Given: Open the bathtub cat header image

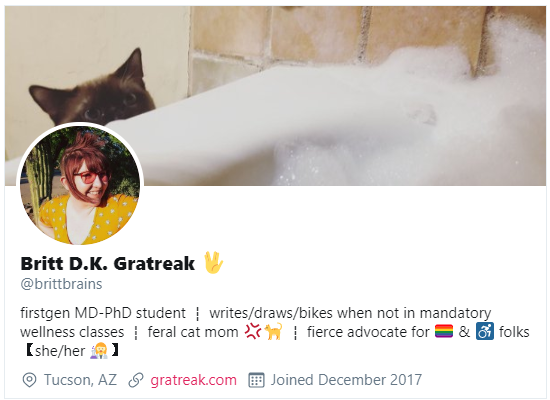Looking at the screenshot, I should (275, 95).
